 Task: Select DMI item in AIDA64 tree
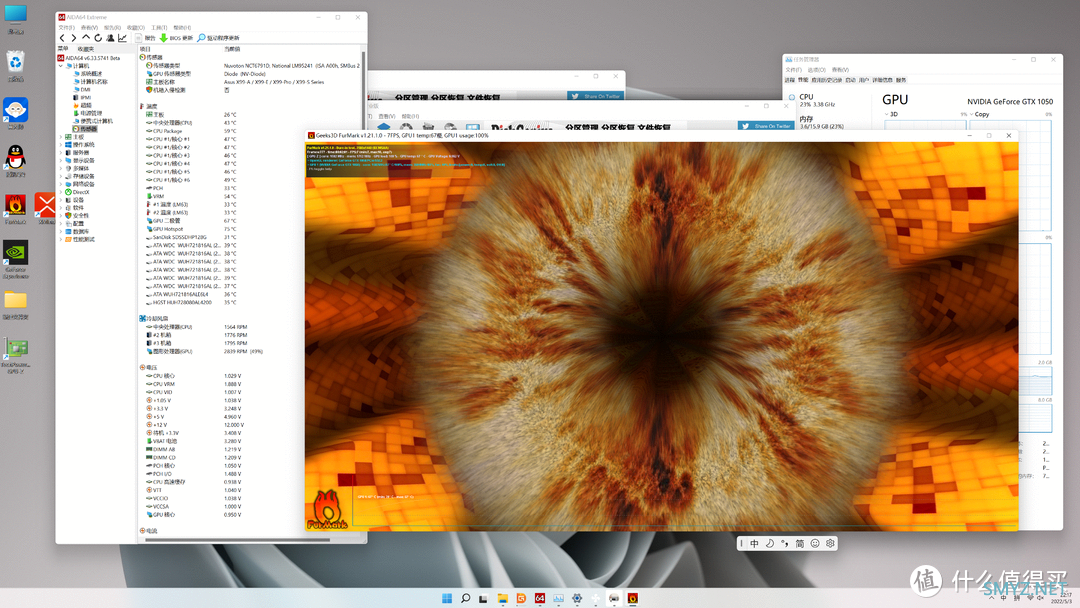point(82,90)
